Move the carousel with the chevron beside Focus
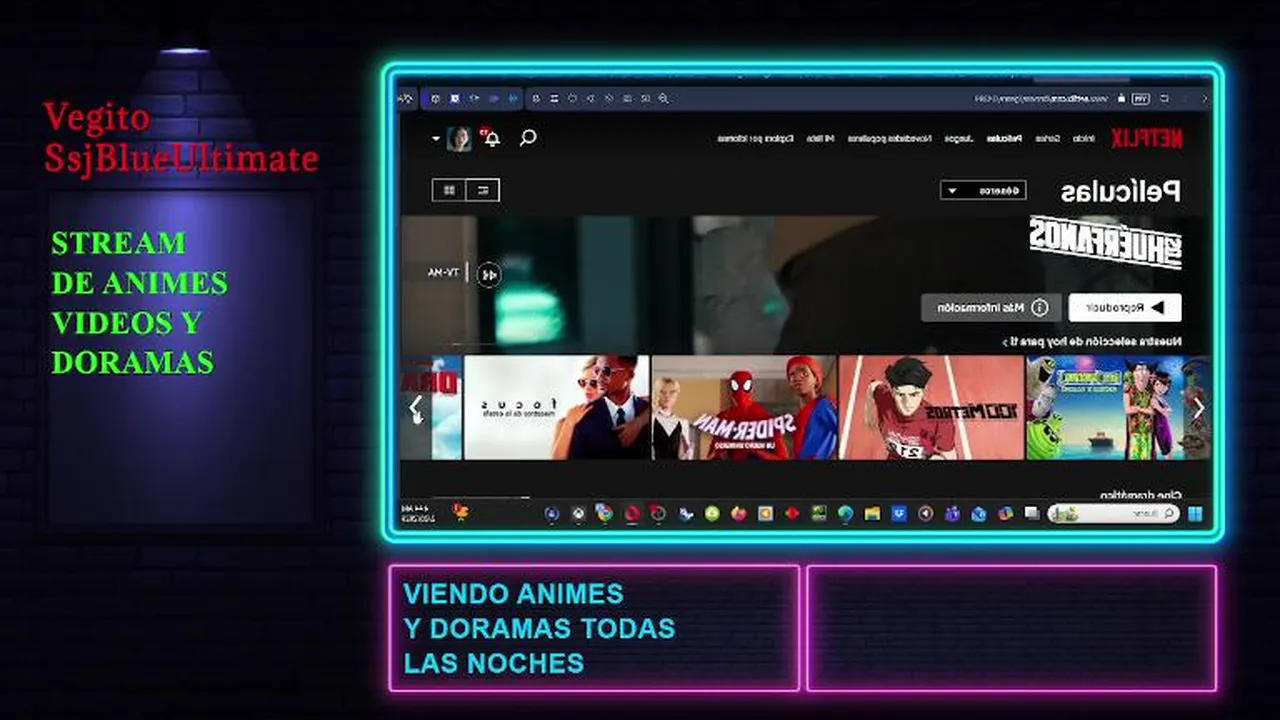 click(416, 408)
